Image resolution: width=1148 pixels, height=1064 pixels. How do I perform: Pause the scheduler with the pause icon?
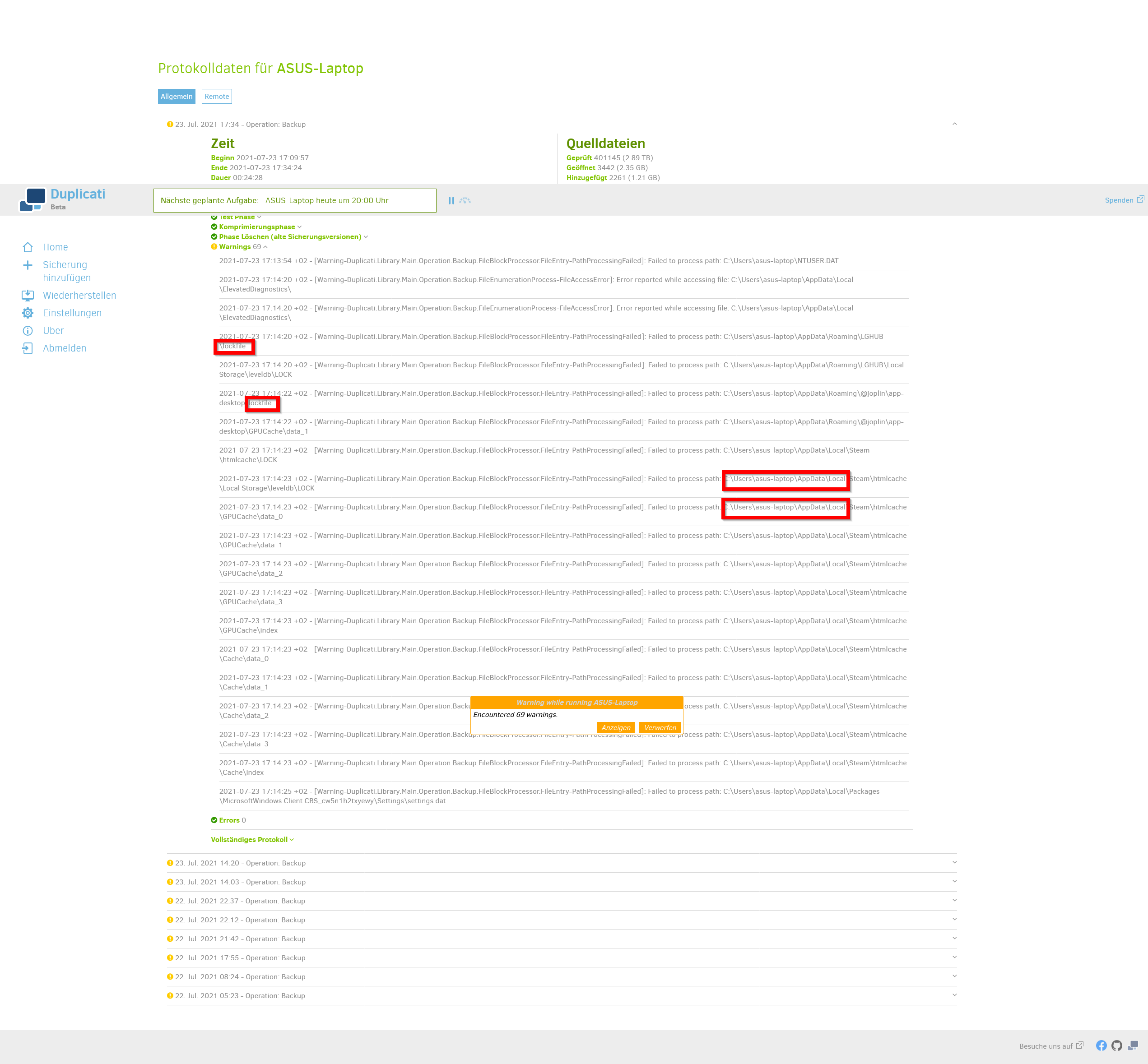point(451,200)
